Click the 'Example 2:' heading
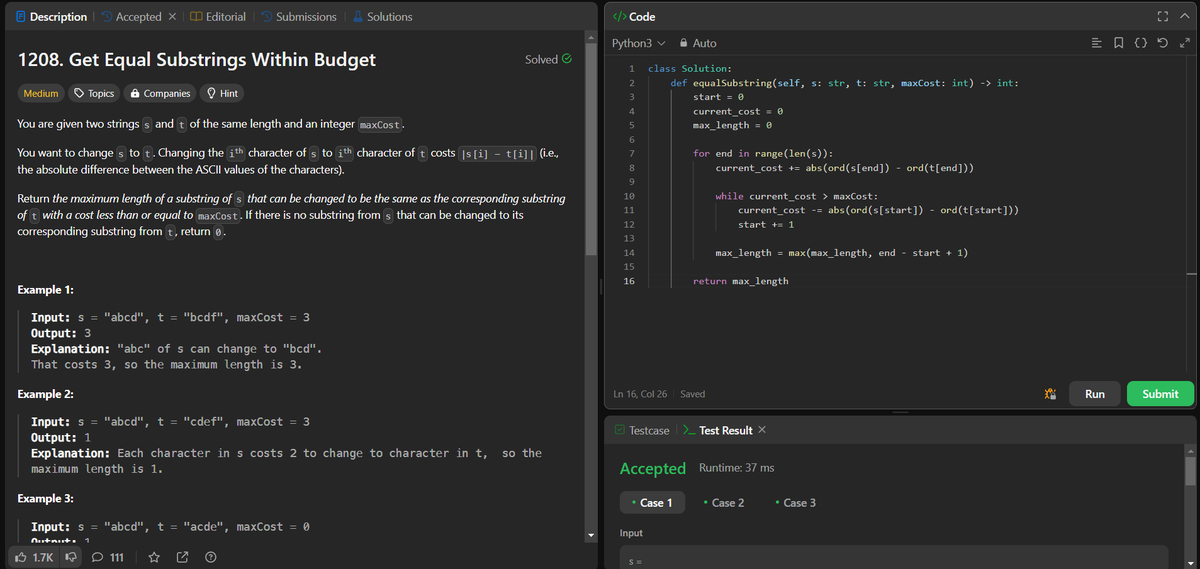 pos(46,394)
